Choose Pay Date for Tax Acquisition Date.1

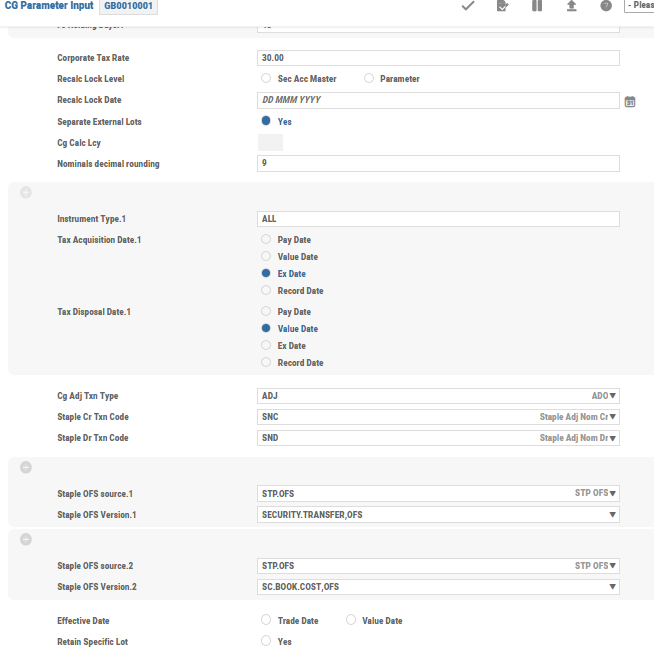click(x=266, y=240)
